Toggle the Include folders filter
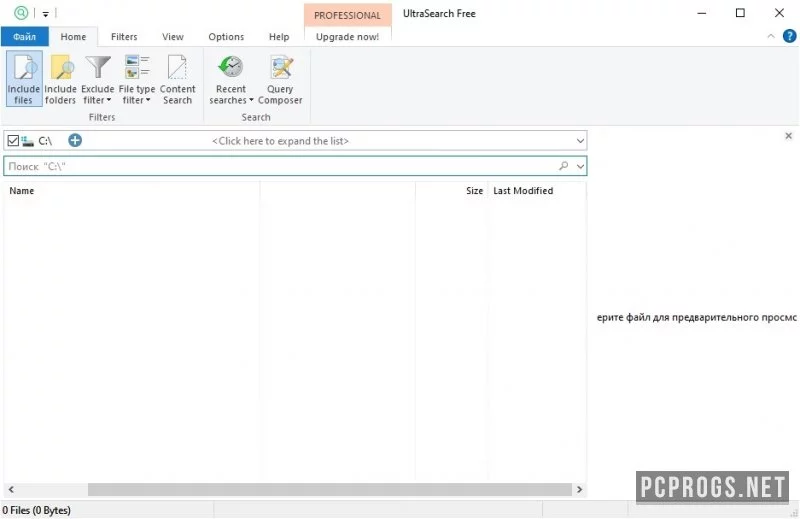Image resolution: width=800 pixels, height=519 pixels. coord(60,79)
